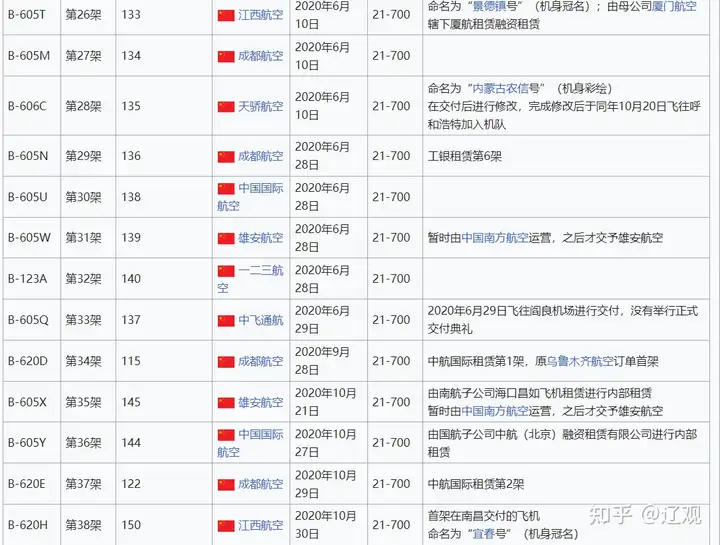720x545 pixels.
Task: Select registration cell B-605W
Action: click(32, 238)
